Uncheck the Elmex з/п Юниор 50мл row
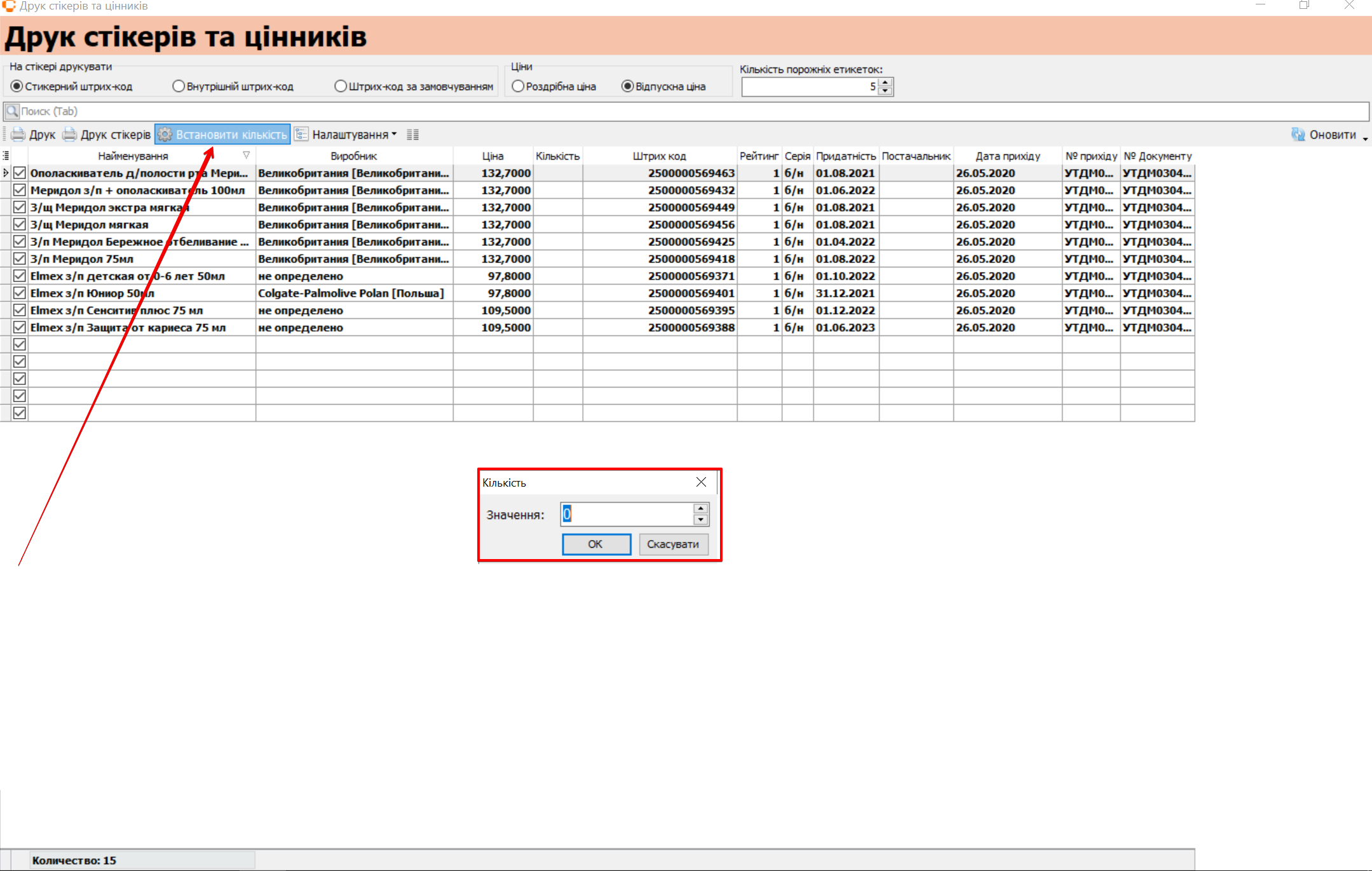Viewport: 1372px width, 871px height. pos(20,294)
